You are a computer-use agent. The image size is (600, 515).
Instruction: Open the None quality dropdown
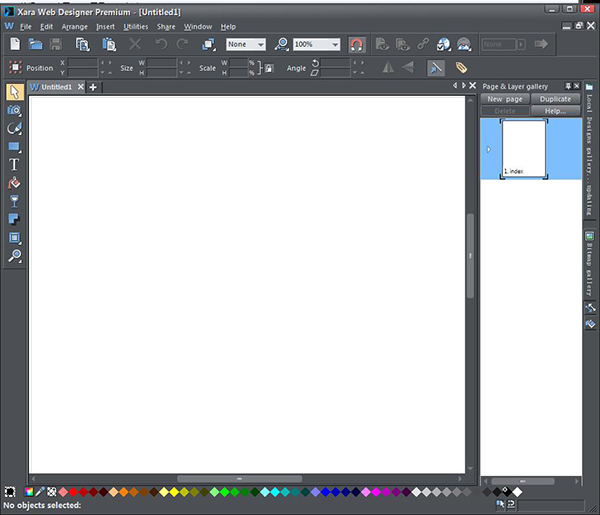click(260, 45)
